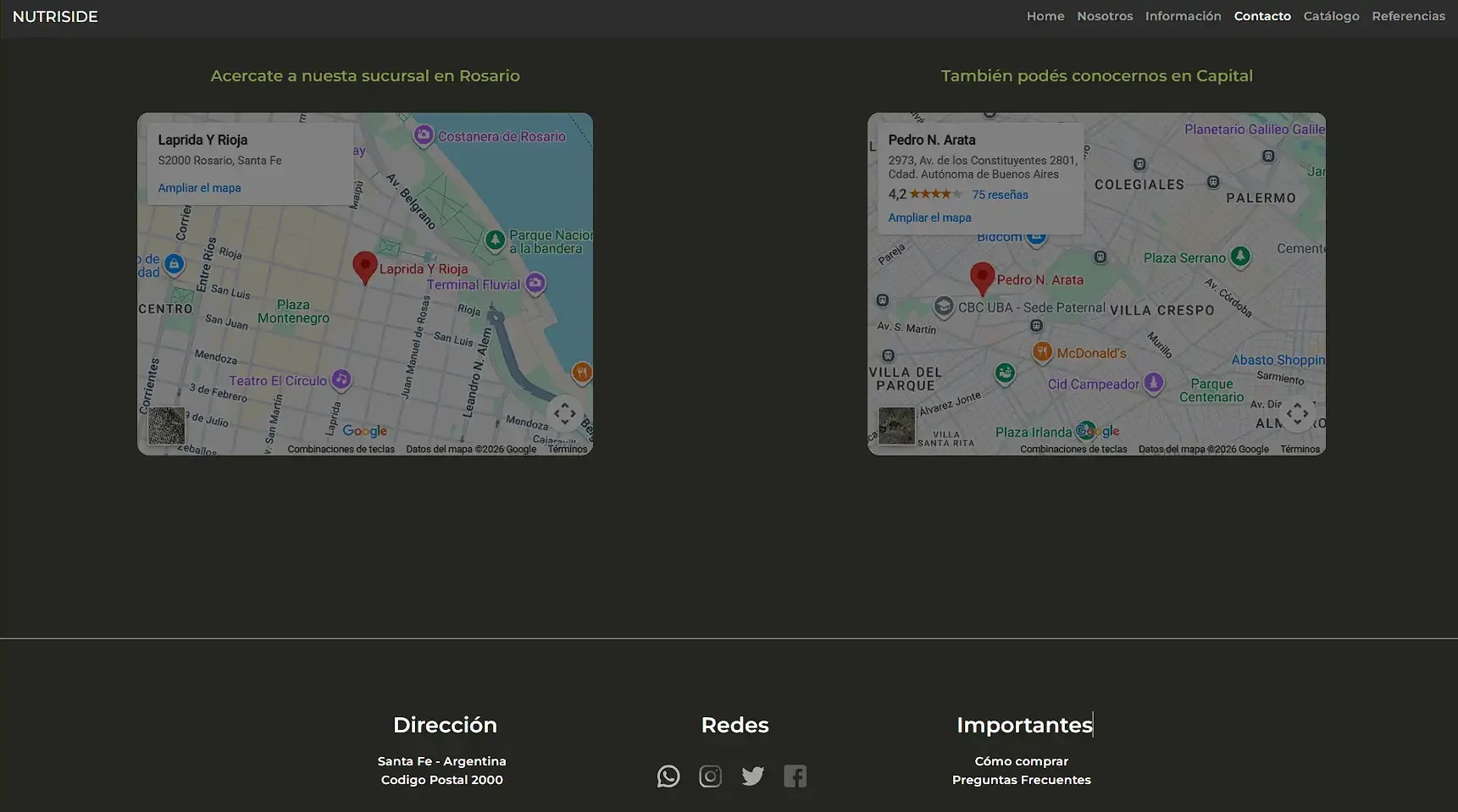The image size is (1458, 812).
Task: Open the Cómo comprar link
Action: 1022,761
